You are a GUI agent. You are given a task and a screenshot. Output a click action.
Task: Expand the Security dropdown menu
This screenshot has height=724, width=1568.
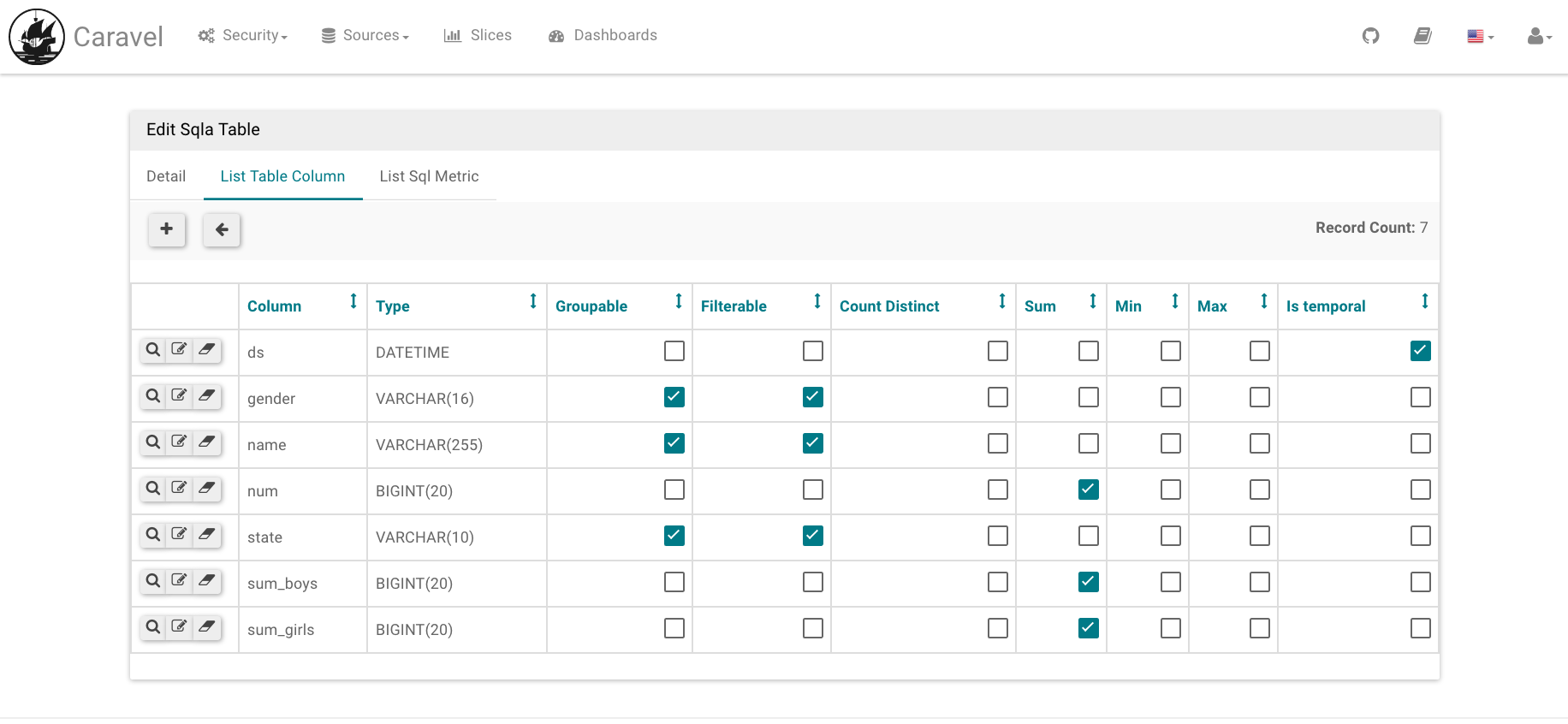coord(243,36)
